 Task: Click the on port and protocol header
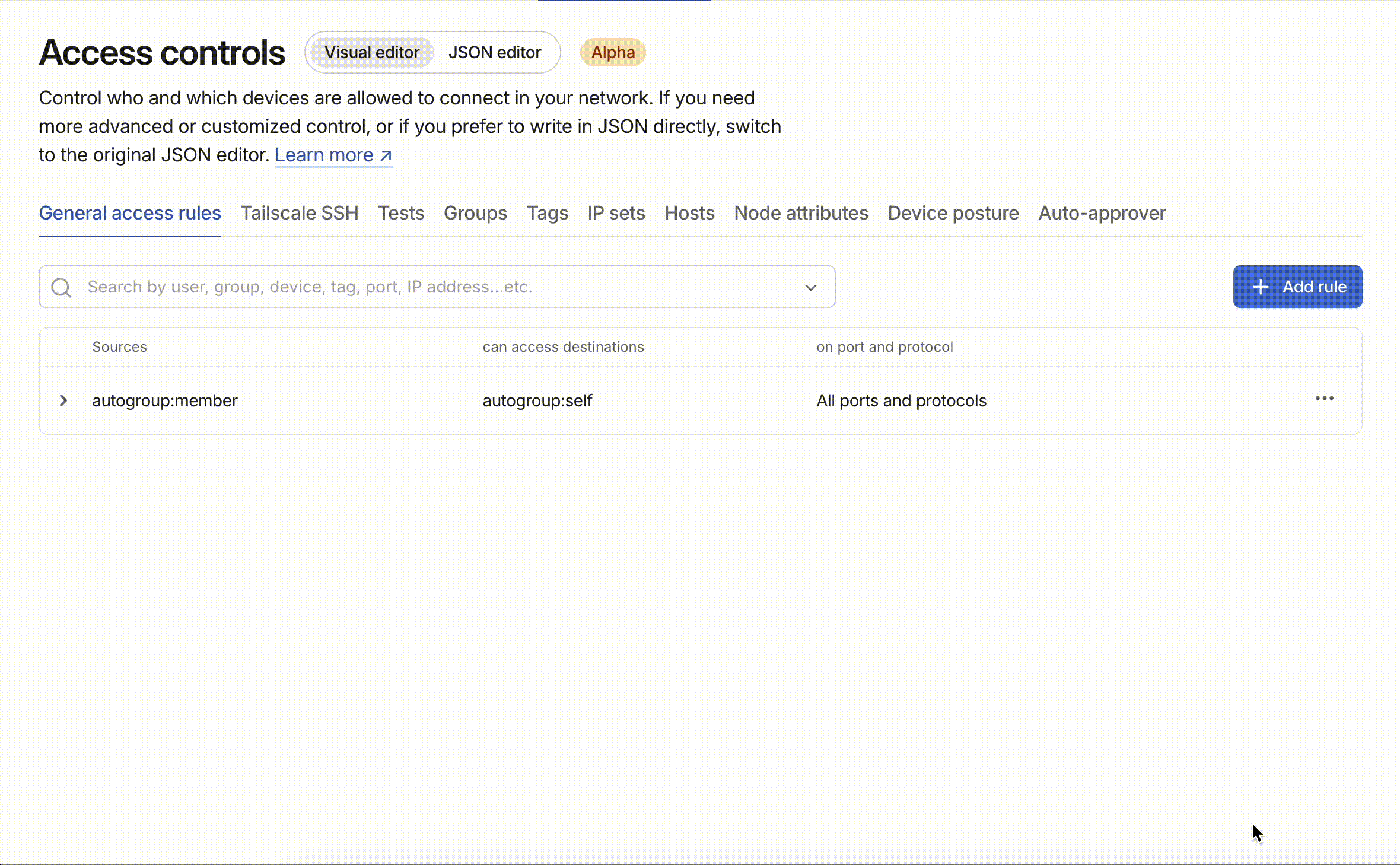[x=884, y=346]
